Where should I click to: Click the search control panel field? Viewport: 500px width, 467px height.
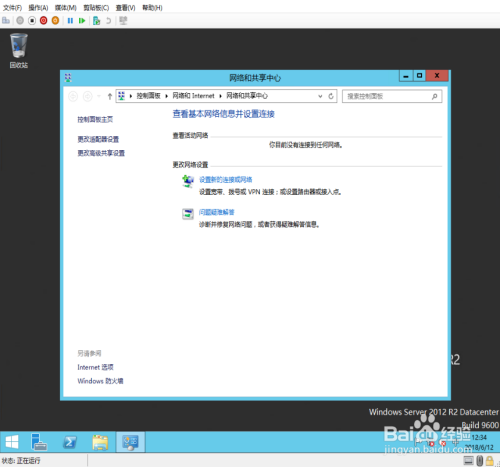(392, 96)
